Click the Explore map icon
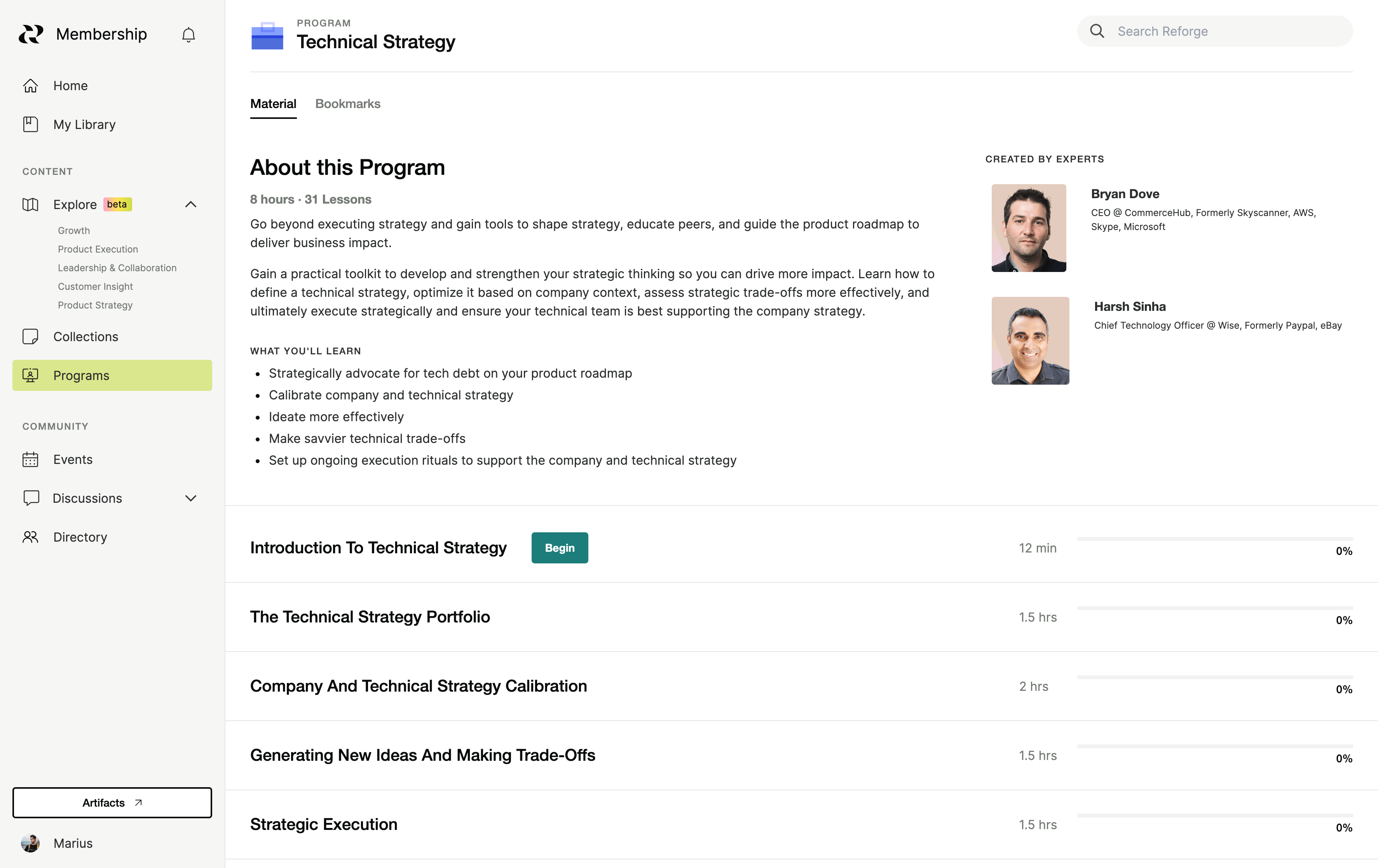The image size is (1378, 868). [30, 204]
